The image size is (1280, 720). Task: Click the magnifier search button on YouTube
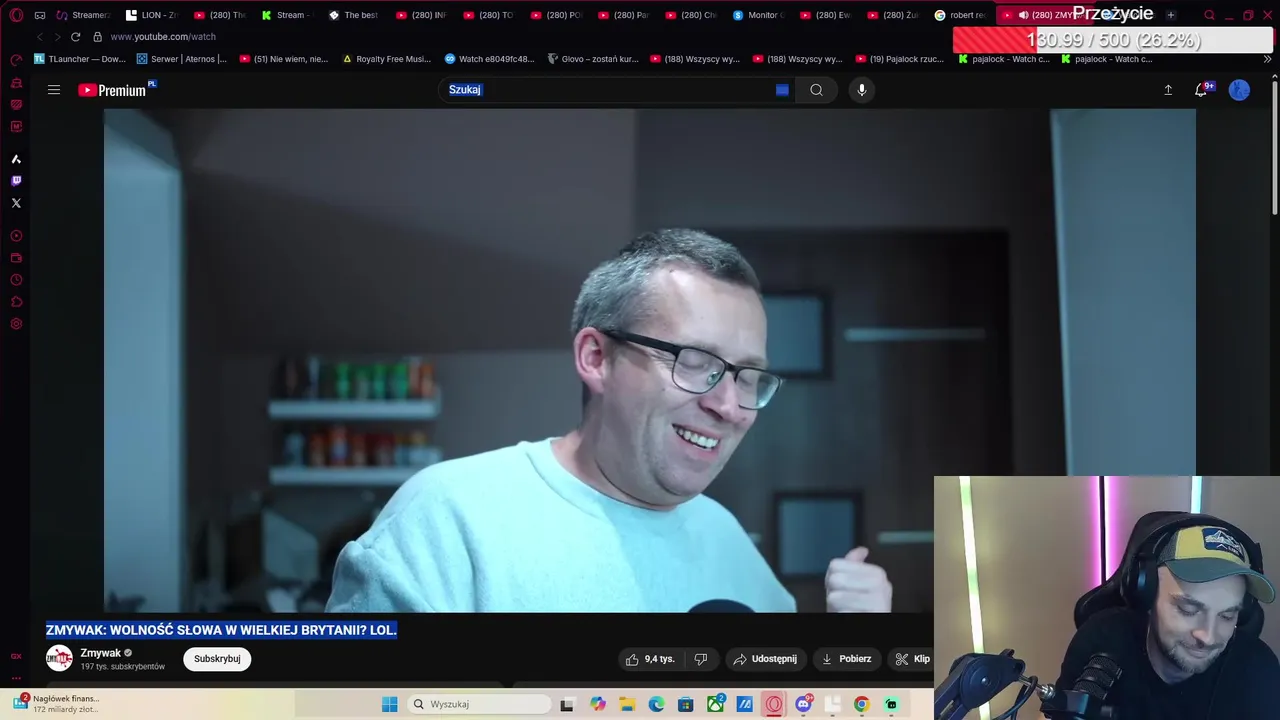click(x=817, y=90)
